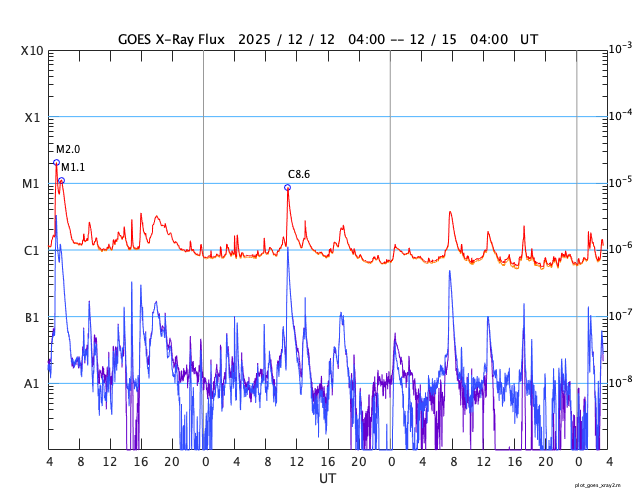The height and width of the screenshot is (500, 640).
Task: Click the B1 flare class axis label
Action: click(x=32, y=318)
